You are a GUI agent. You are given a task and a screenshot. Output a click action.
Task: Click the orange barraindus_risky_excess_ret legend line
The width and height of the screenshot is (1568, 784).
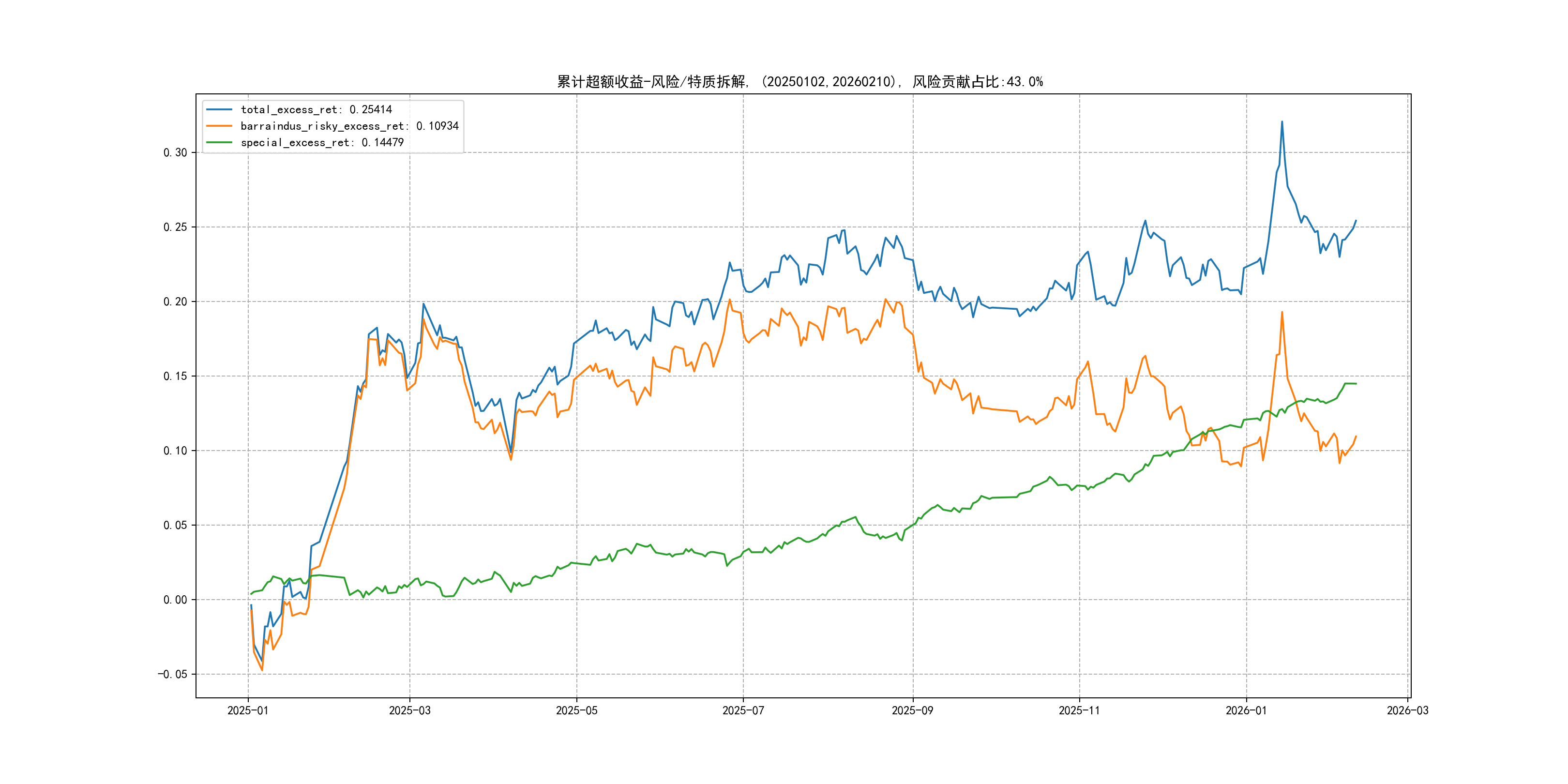click(219, 126)
